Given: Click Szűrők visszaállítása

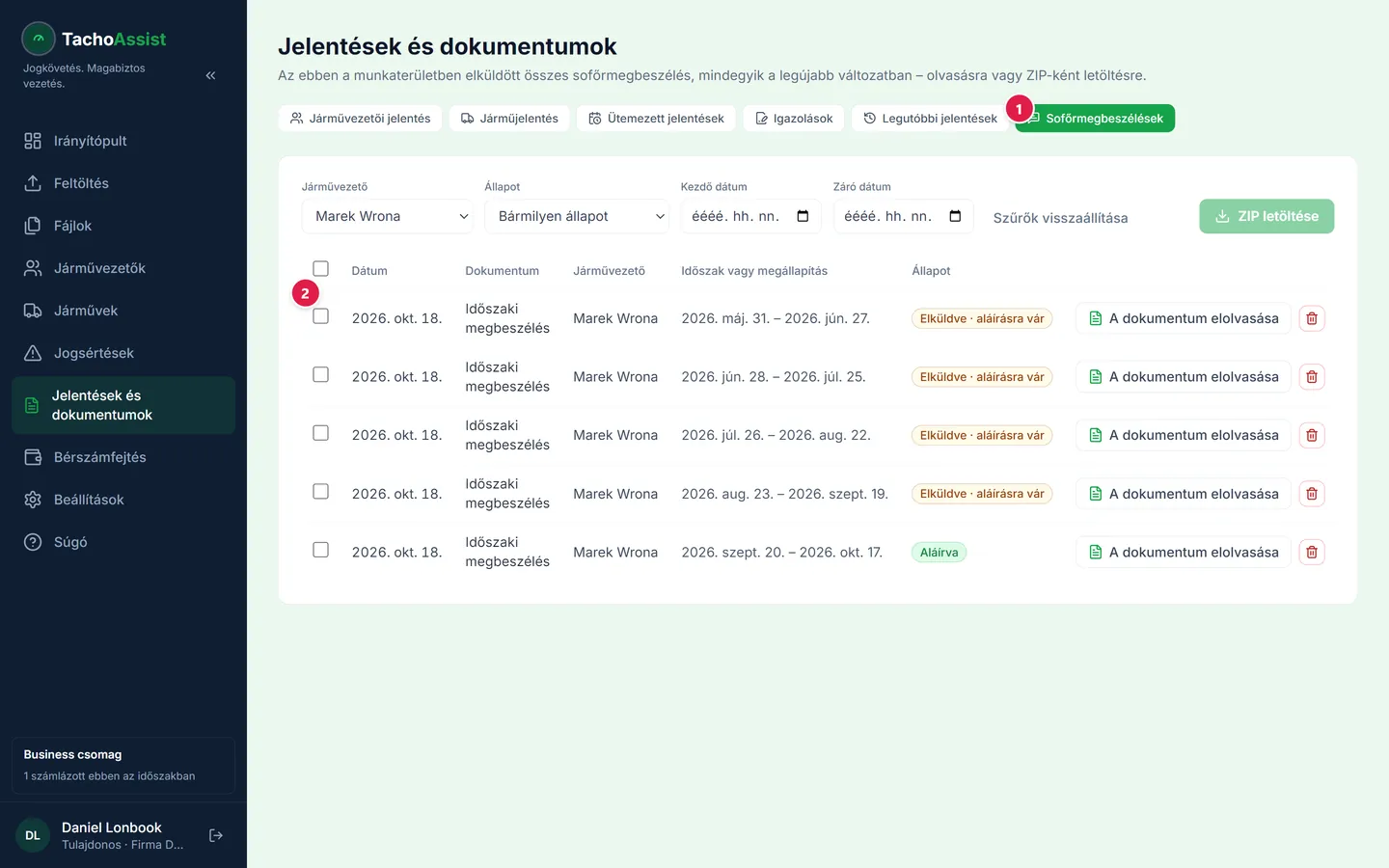Looking at the screenshot, I should click(x=1060, y=218).
